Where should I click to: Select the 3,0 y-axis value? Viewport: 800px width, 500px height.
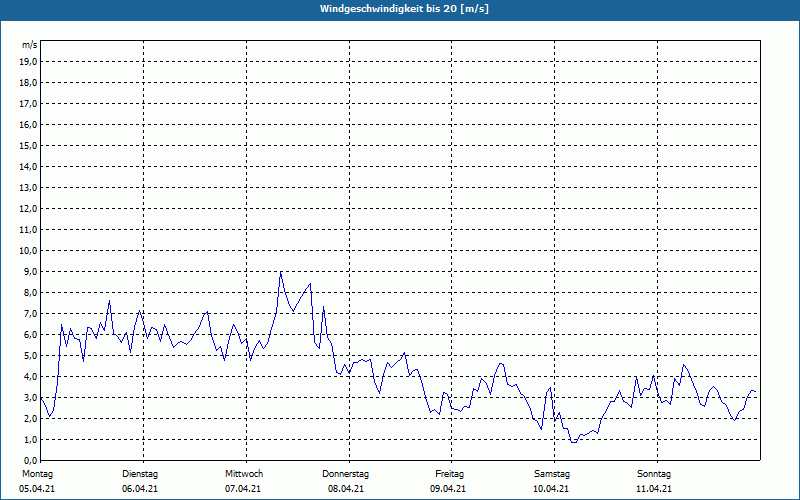(x=31, y=397)
